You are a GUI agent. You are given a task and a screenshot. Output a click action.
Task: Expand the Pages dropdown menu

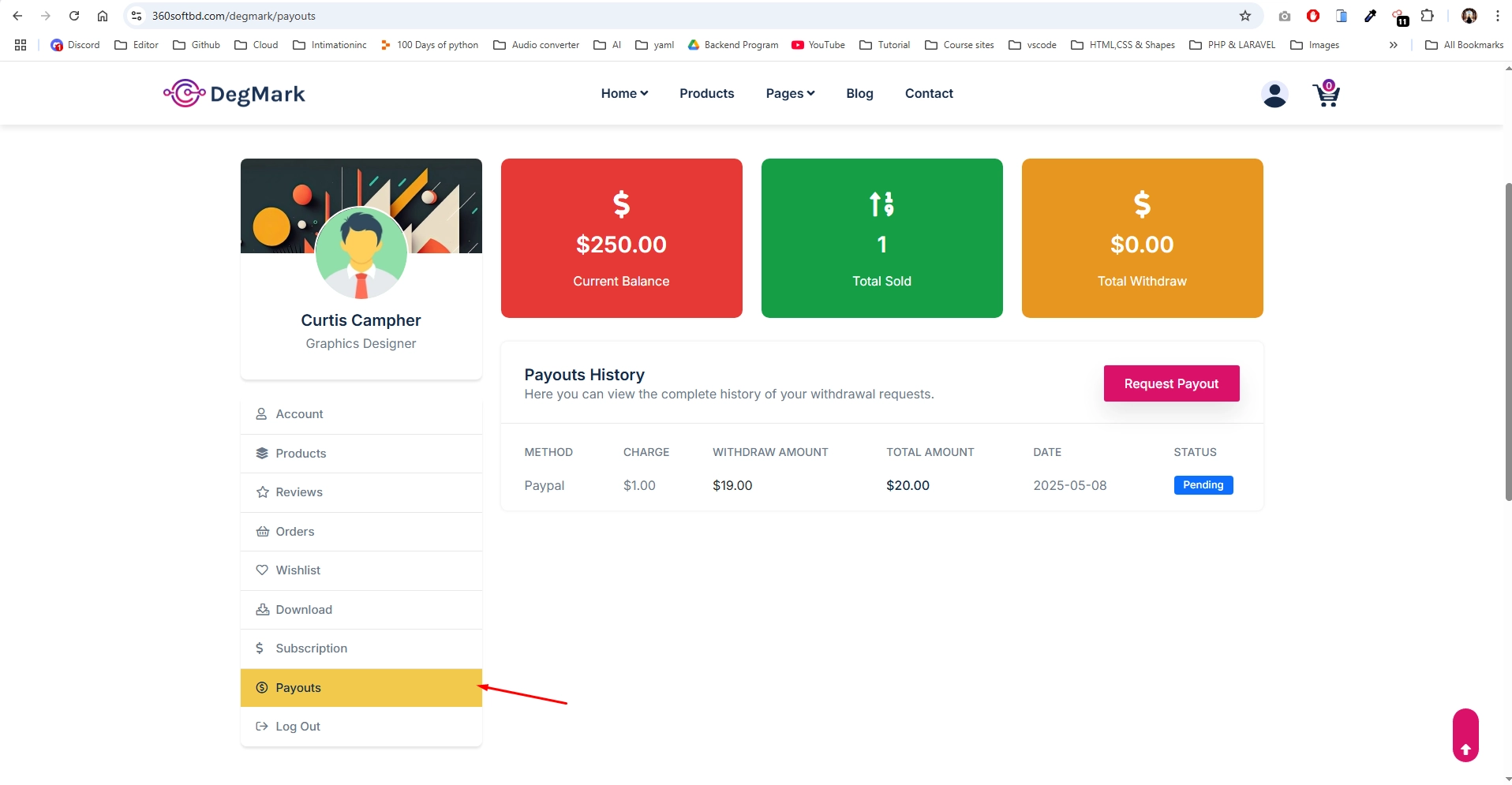point(790,93)
